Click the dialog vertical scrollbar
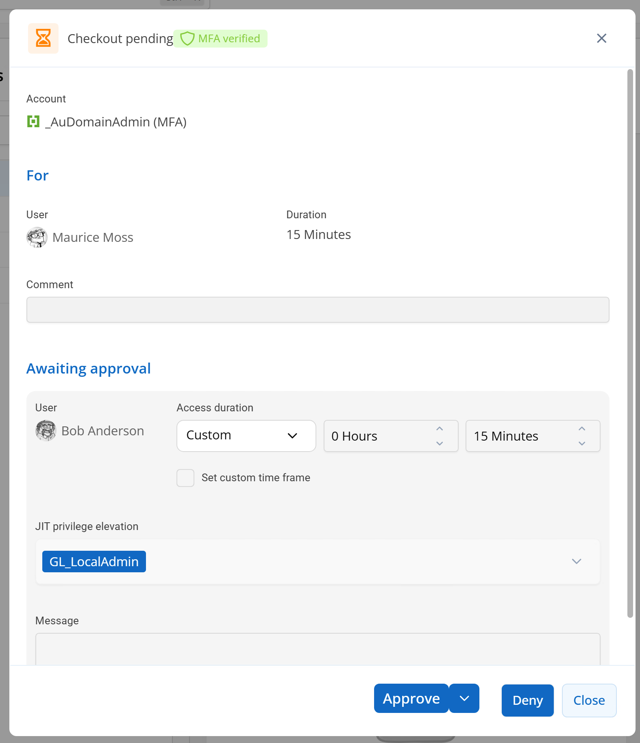 coord(630,344)
